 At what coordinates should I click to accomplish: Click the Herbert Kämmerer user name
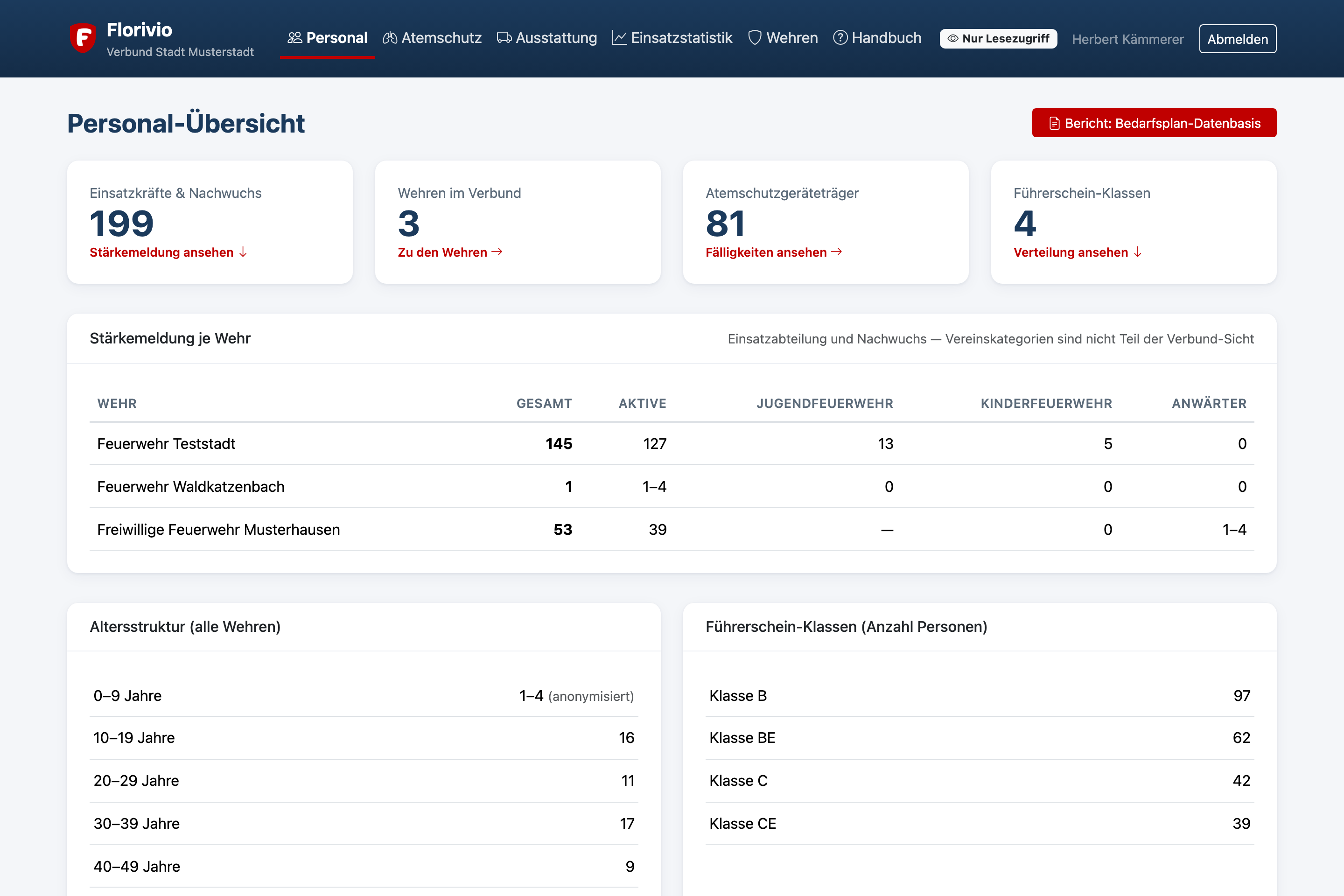click(1127, 39)
